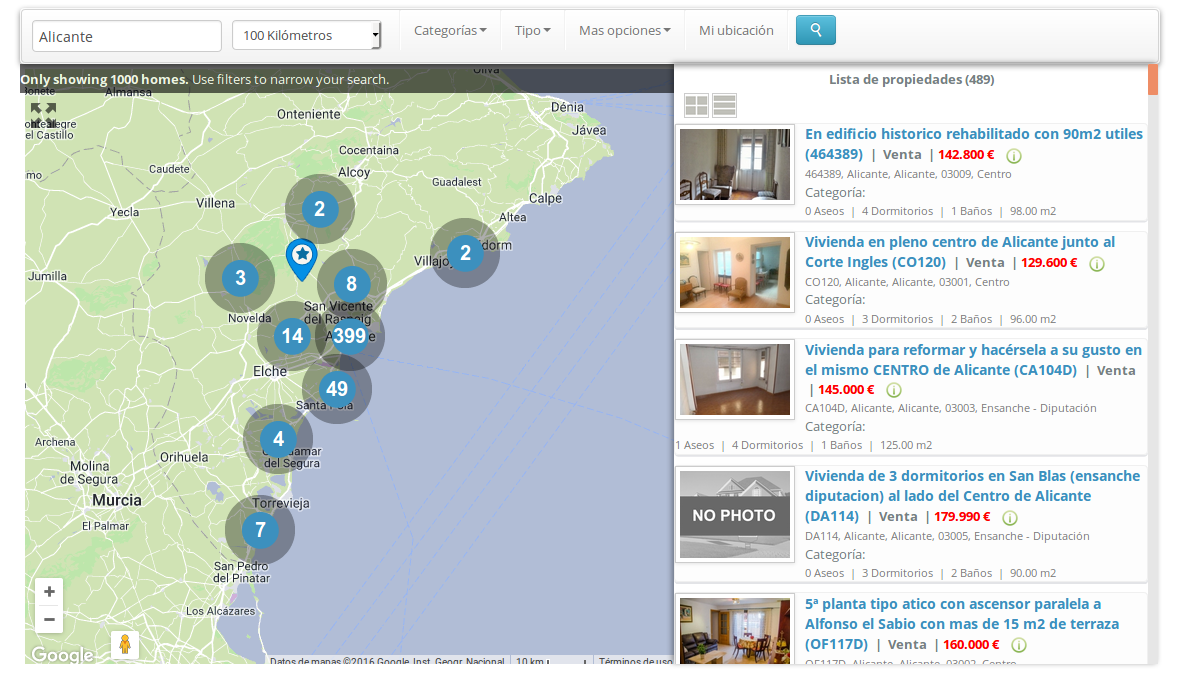Click the Onteniente label on map
Viewport: 1184px width, 678px height.
tap(308, 114)
